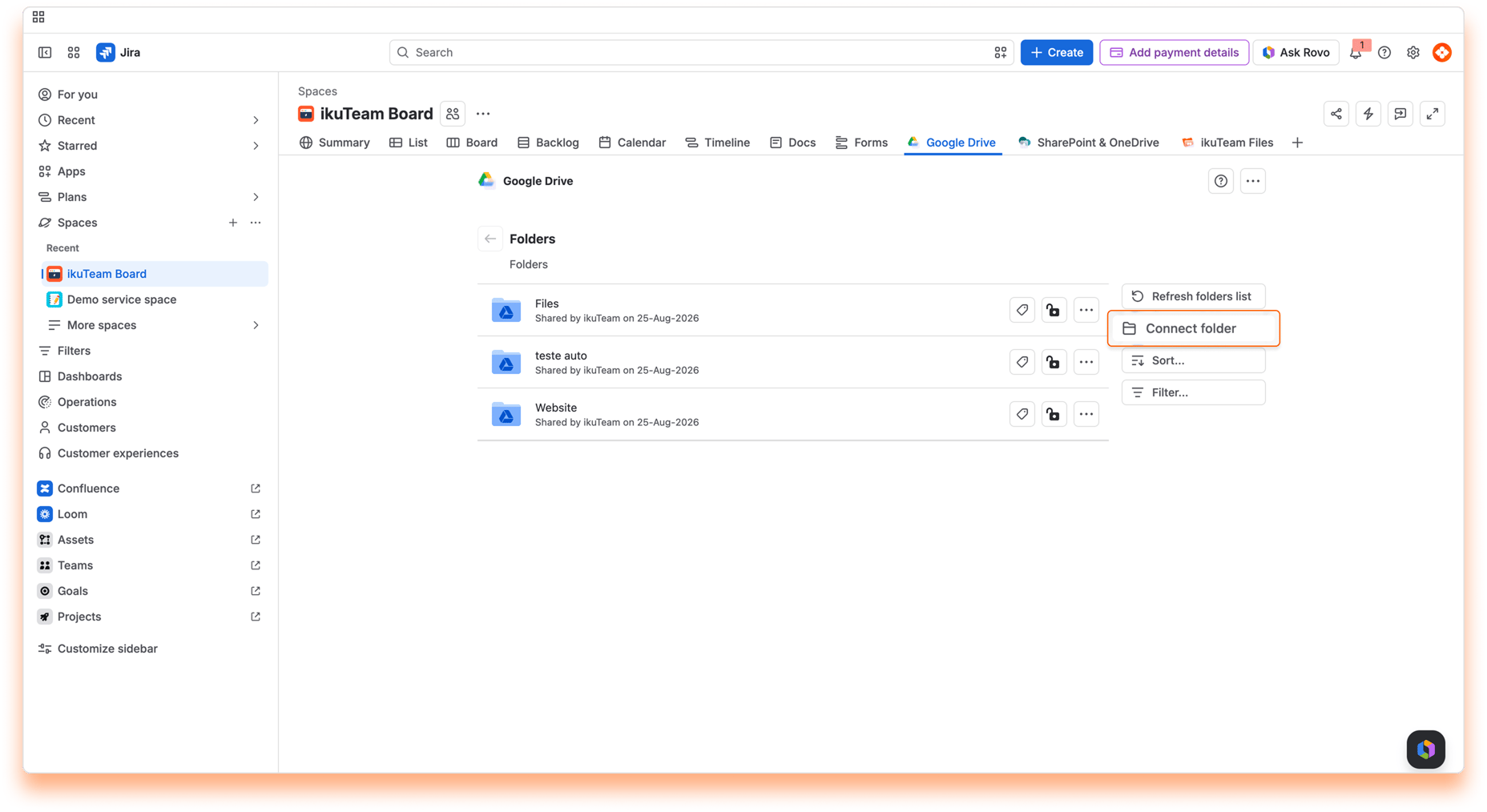Choose the Sort... option
The height and width of the screenshot is (812, 1487).
coord(1194,360)
